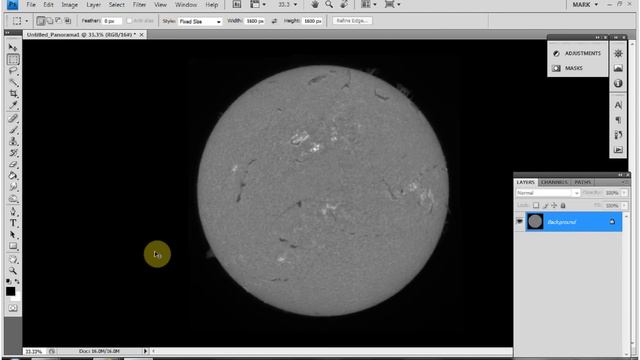Click the Refine Edge button

click(x=352, y=20)
